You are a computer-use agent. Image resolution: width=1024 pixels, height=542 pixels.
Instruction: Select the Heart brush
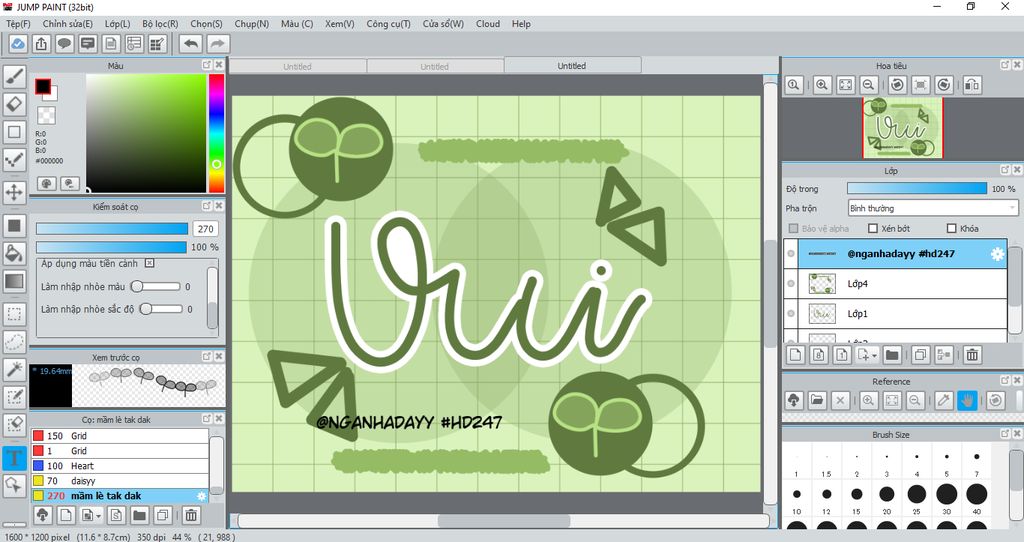click(x=120, y=466)
